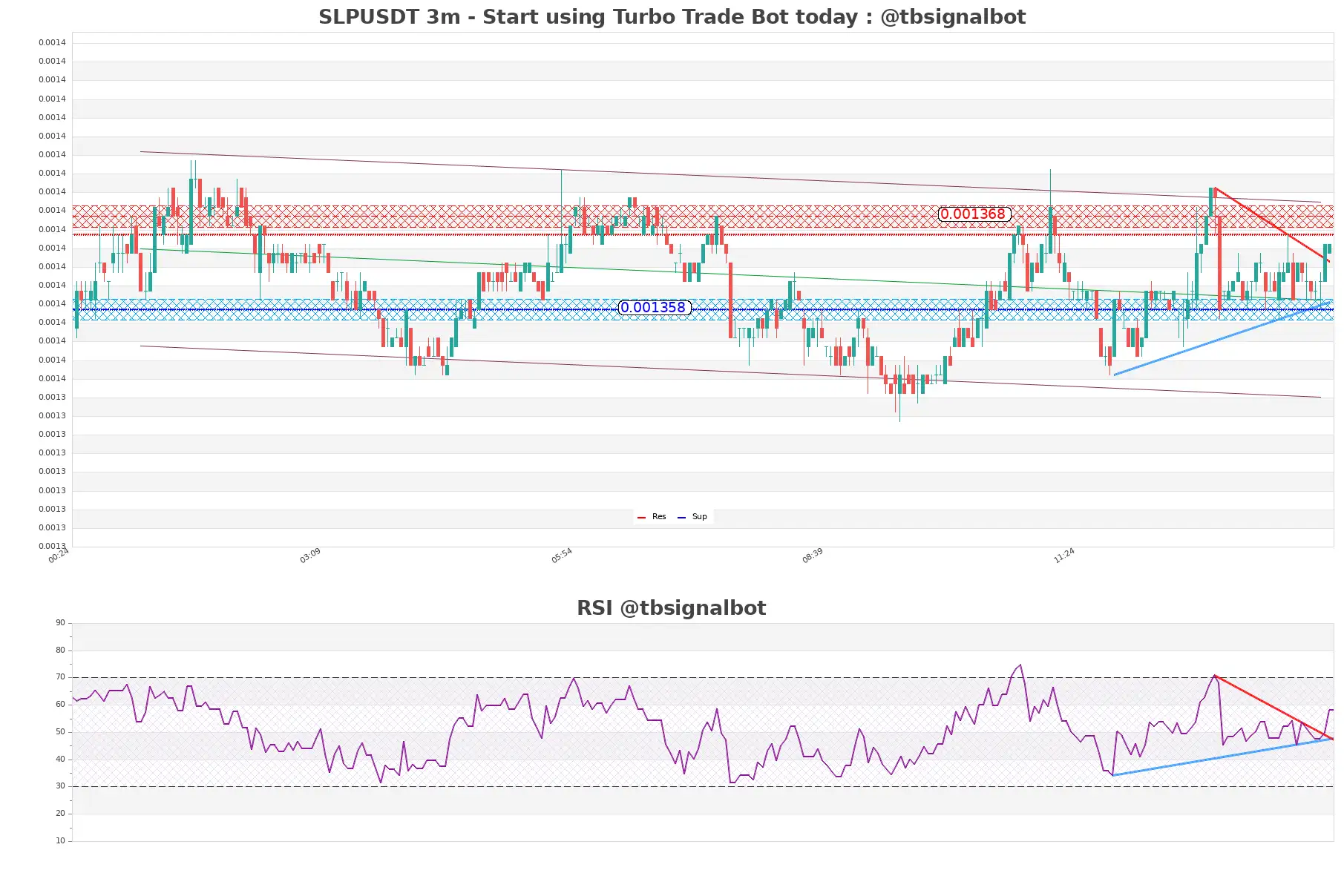Click the red resistance label 0.001368
Image resolution: width=1344 pixels, height=896 pixels.
click(974, 214)
